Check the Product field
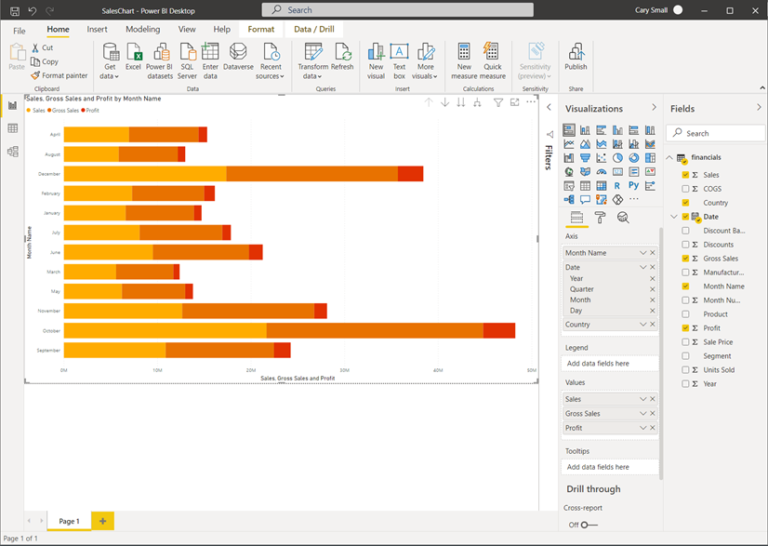The image size is (768, 546). [x=685, y=314]
